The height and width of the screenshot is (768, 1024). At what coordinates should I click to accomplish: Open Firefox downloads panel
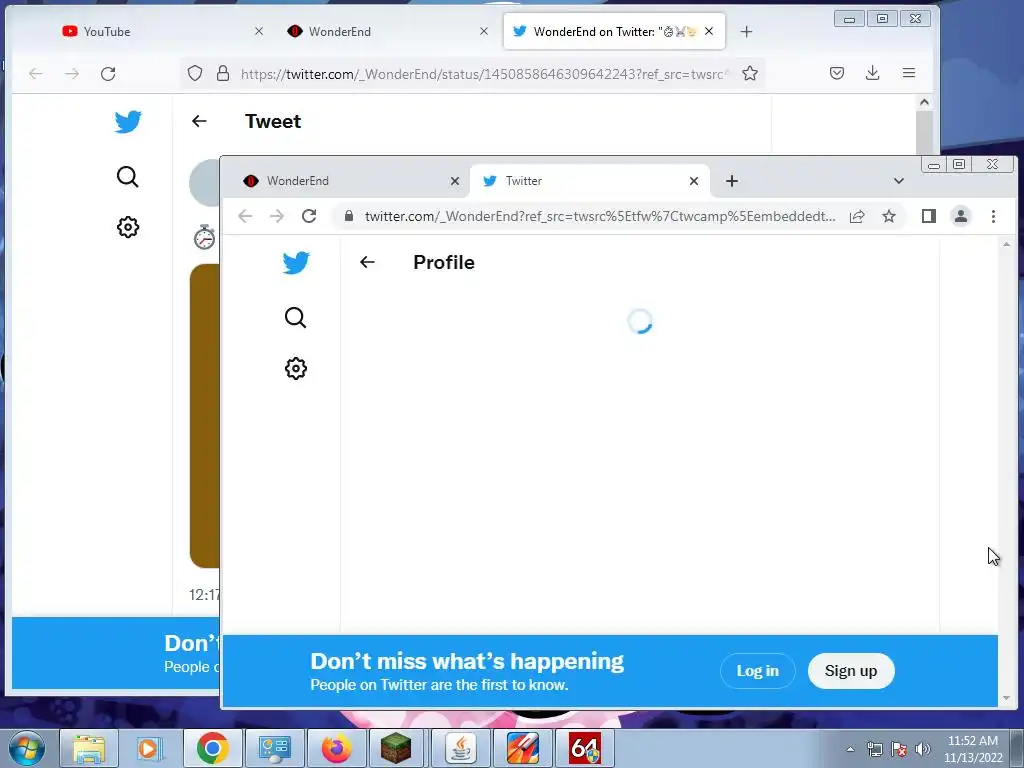coord(872,73)
